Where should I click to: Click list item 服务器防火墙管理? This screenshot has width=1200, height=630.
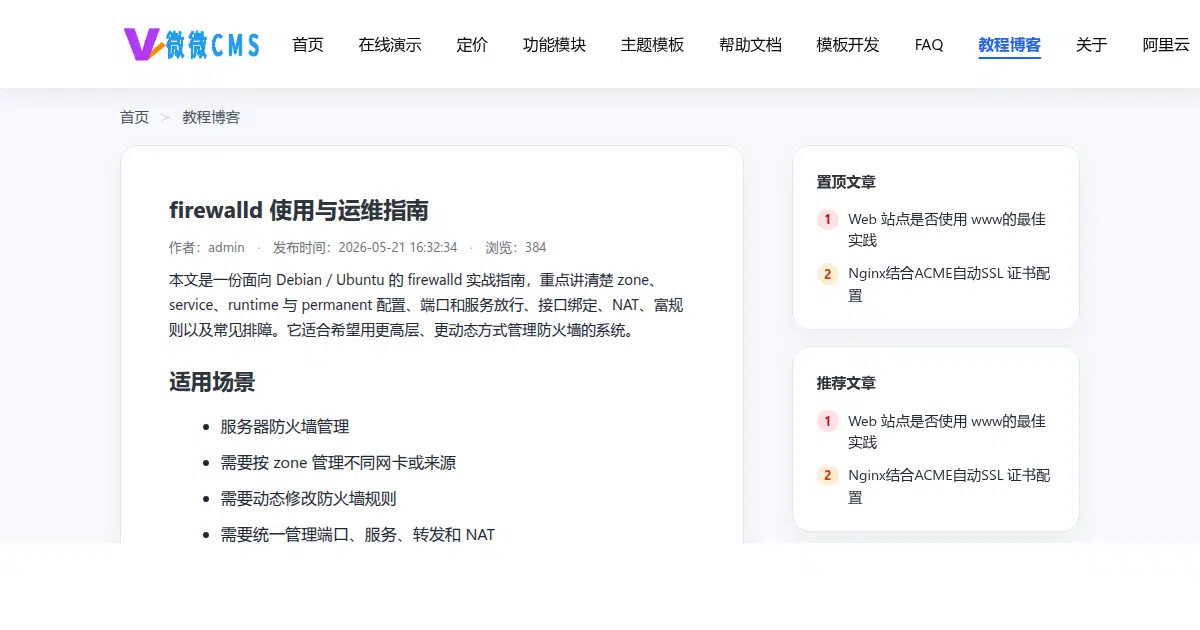284,426
